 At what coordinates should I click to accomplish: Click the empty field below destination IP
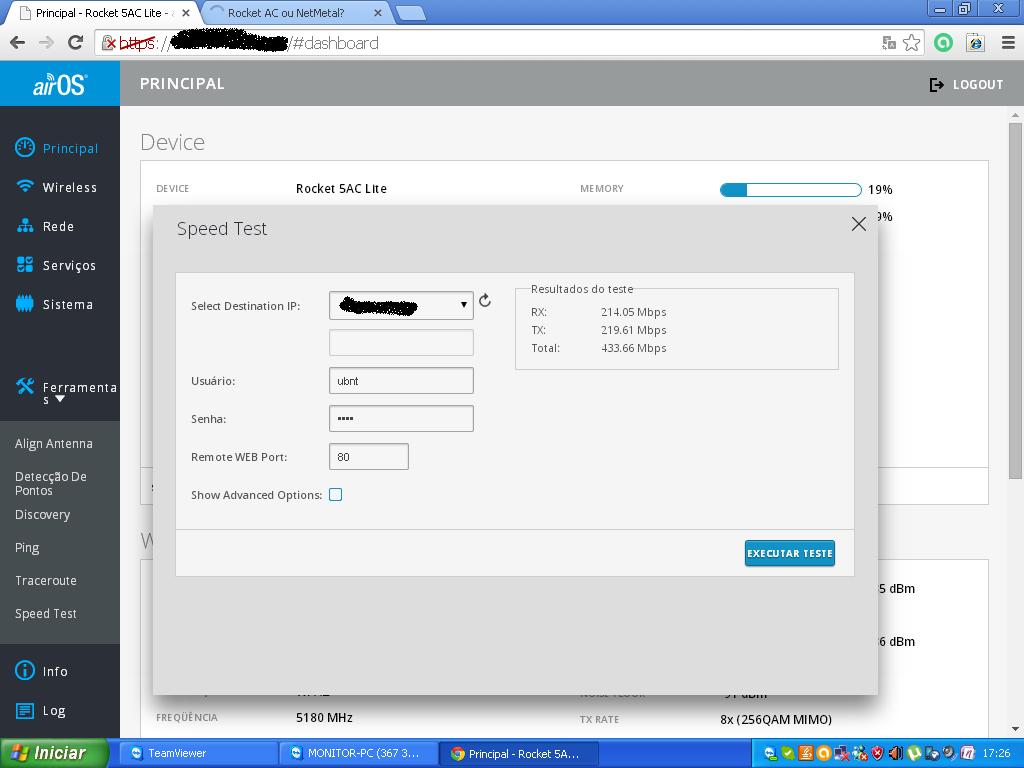pos(401,343)
